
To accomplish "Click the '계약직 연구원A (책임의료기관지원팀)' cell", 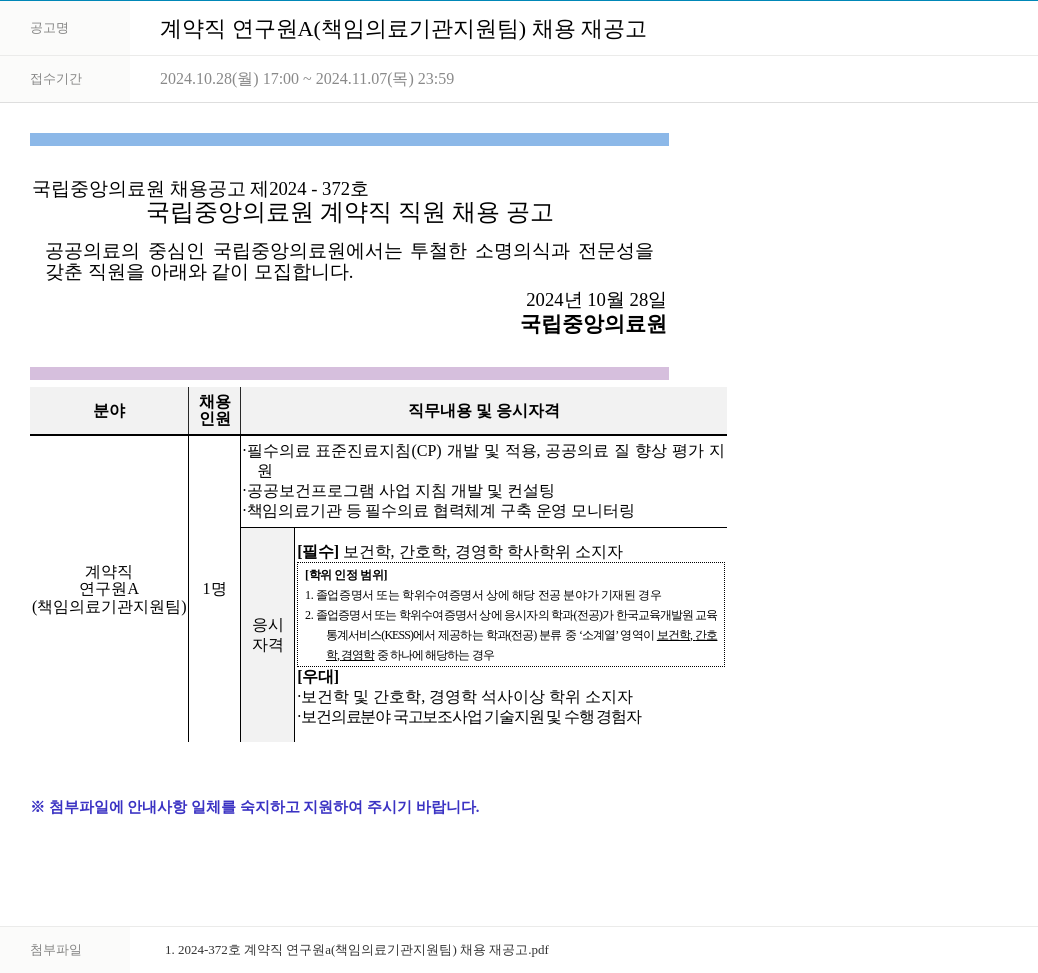I will [x=109, y=589].
